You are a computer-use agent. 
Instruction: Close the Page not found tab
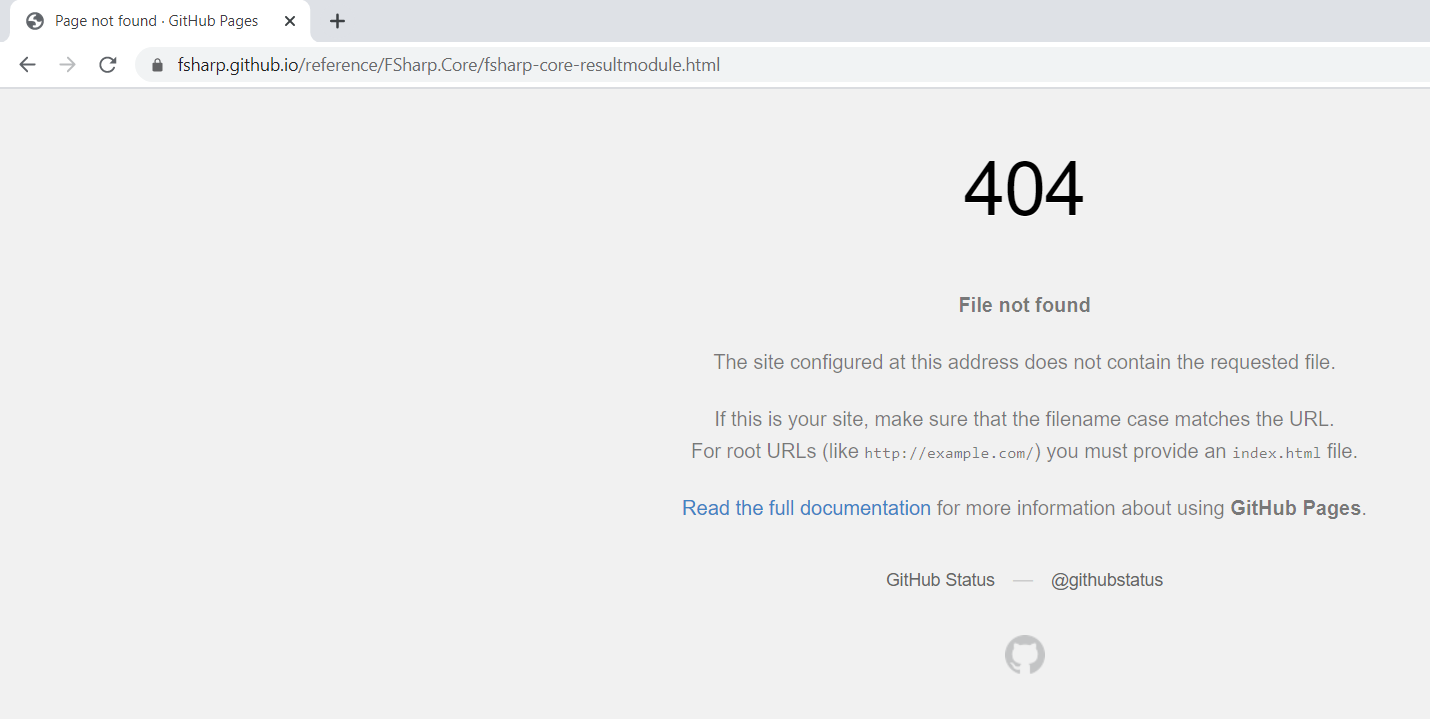(290, 21)
